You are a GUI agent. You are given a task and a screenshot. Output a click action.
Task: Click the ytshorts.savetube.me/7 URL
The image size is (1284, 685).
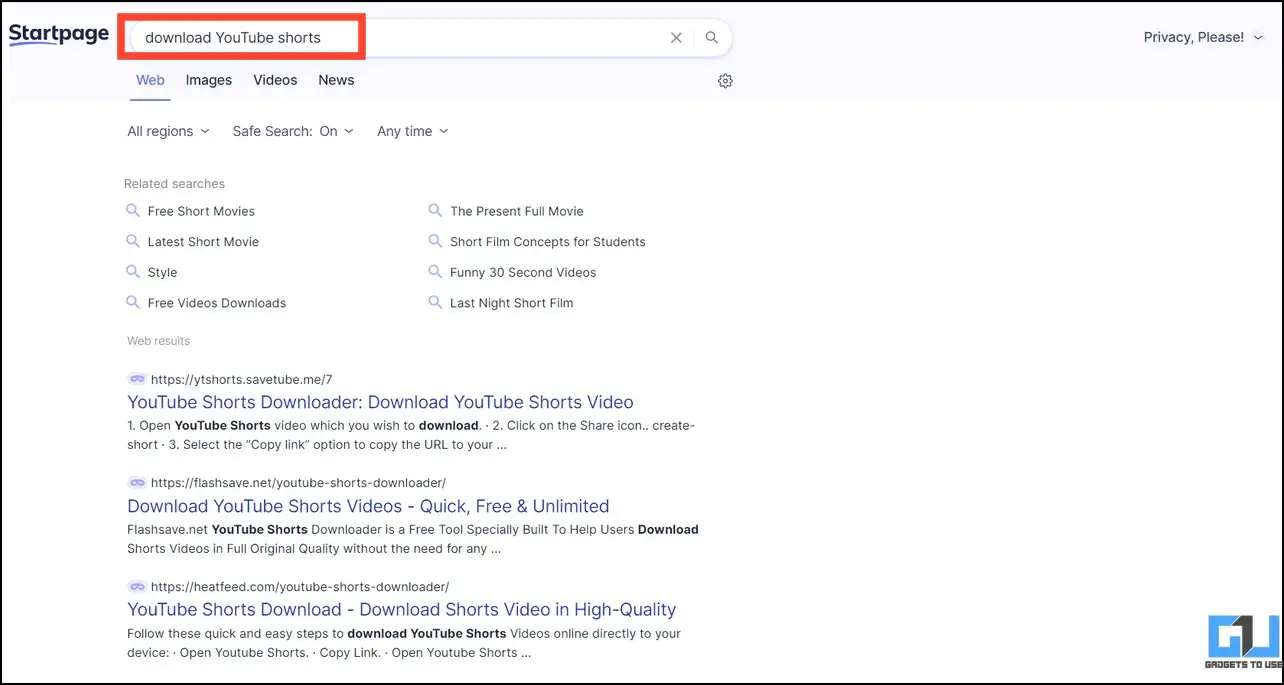coord(241,379)
